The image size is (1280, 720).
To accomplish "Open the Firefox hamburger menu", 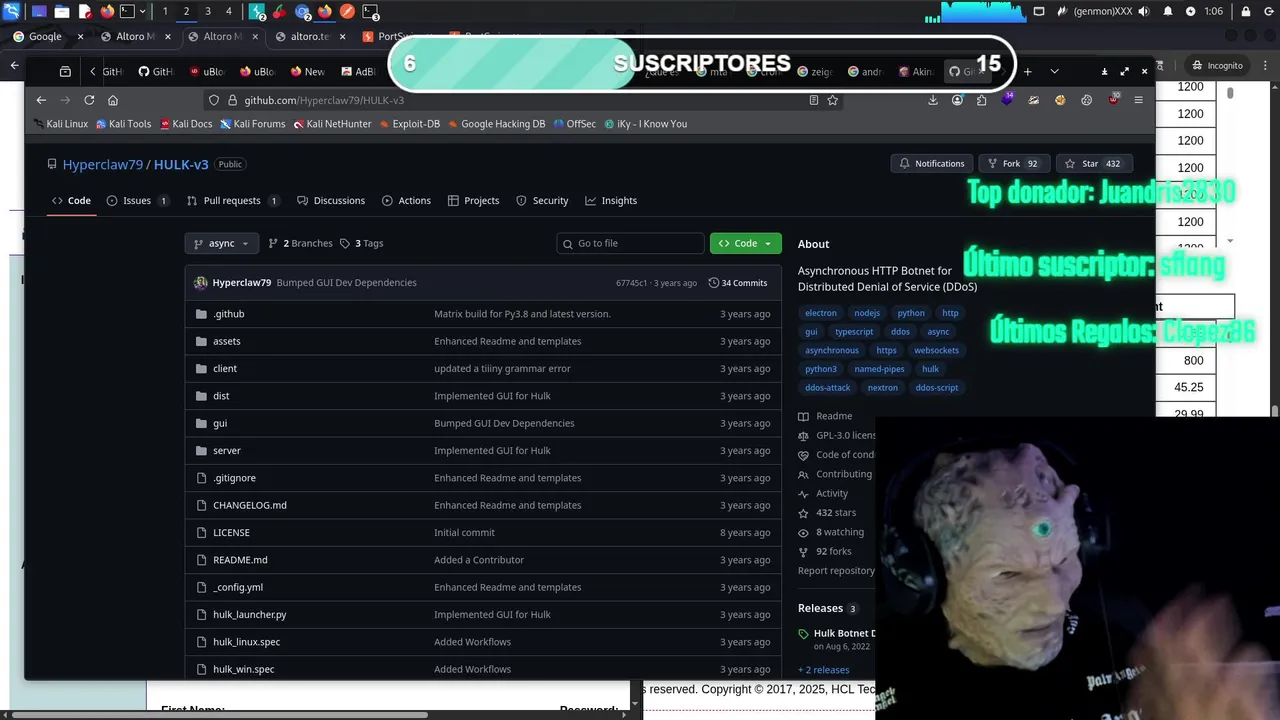I will click(x=1138, y=100).
